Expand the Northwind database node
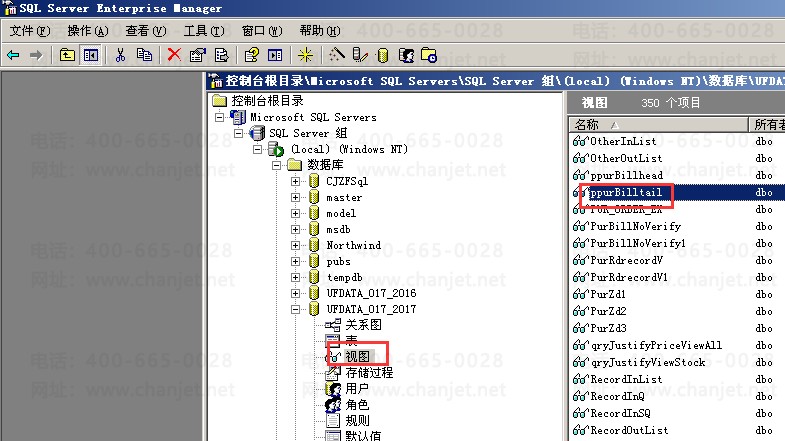The image size is (785, 441). [x=295, y=245]
